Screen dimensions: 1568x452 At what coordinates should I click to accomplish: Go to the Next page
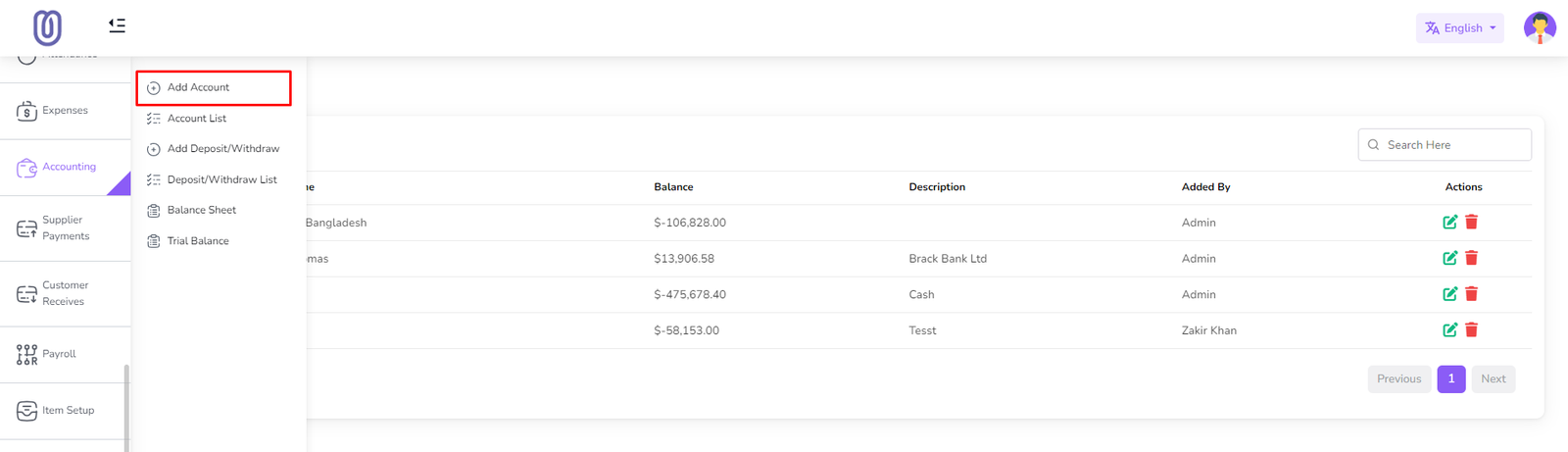click(x=1493, y=379)
